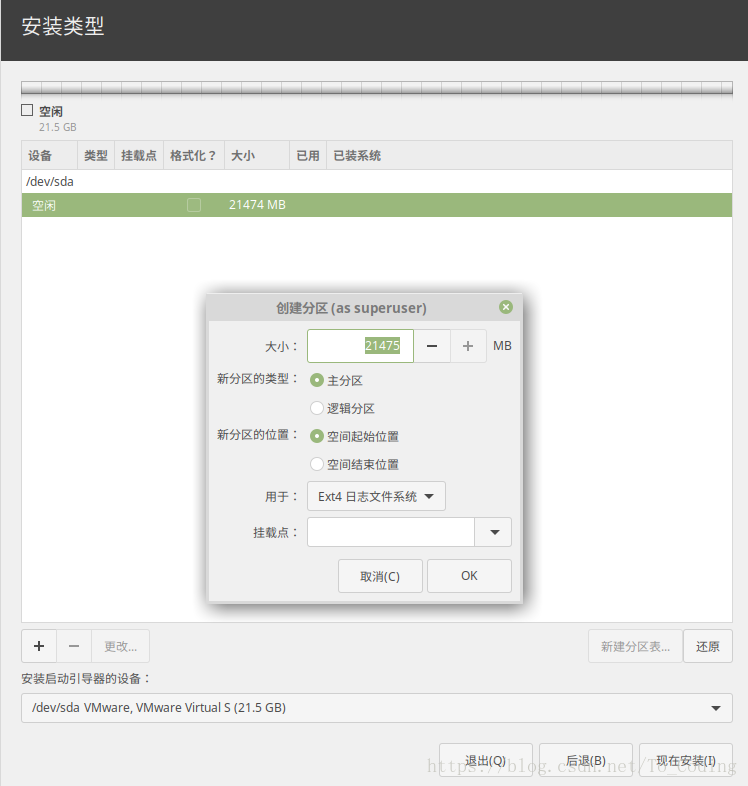
Task: Revert changes with 还原 button
Action: (x=707, y=647)
